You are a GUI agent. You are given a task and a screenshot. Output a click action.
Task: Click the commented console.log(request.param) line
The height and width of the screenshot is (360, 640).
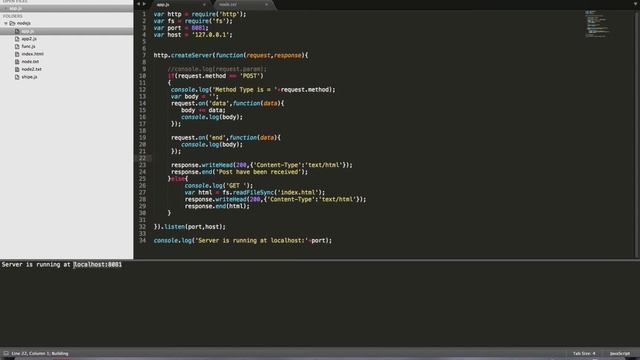pos(217,69)
